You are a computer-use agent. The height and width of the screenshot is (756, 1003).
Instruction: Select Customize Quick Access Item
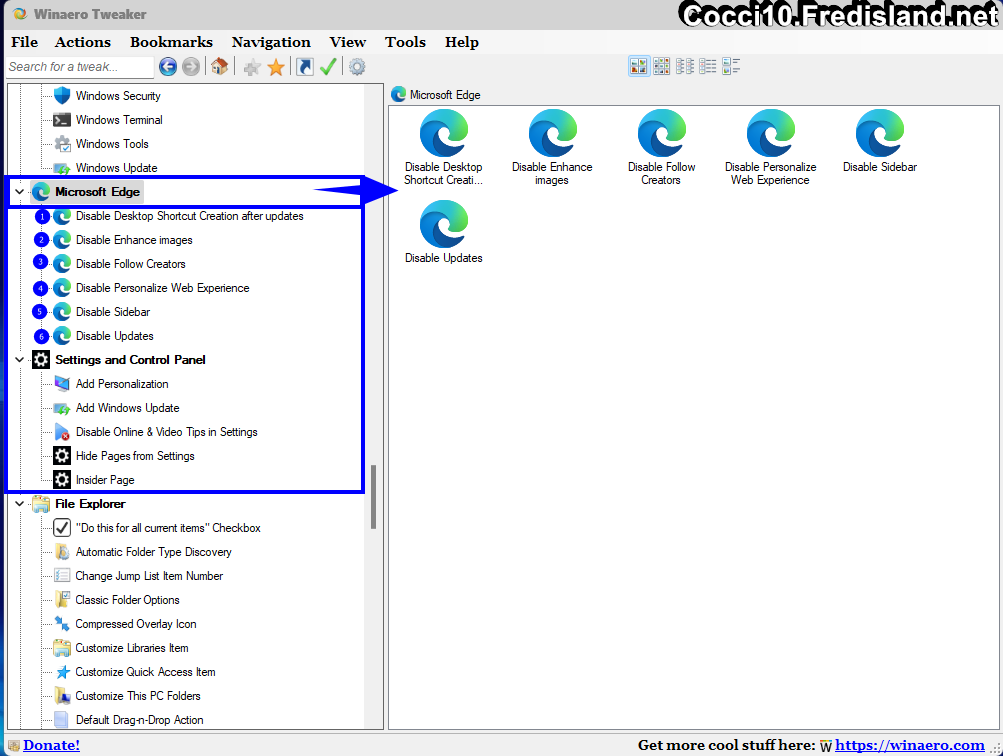(145, 672)
